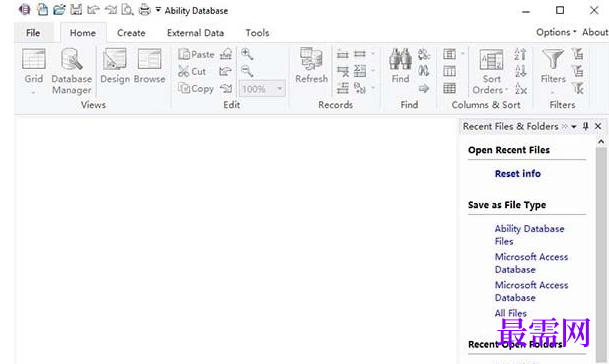Click the zoom out magnifier icon
609x364 pixels.
[247, 71]
